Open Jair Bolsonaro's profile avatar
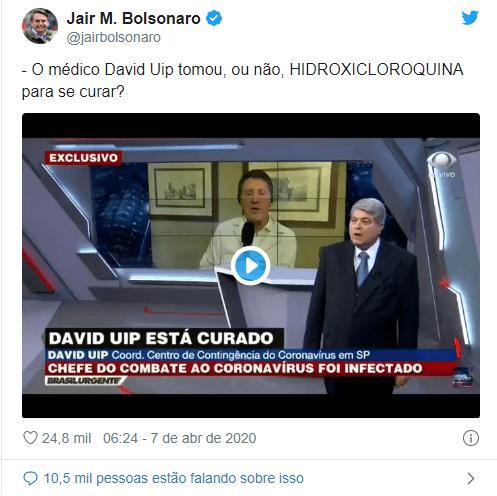This screenshot has width=497, height=496. 40,26
